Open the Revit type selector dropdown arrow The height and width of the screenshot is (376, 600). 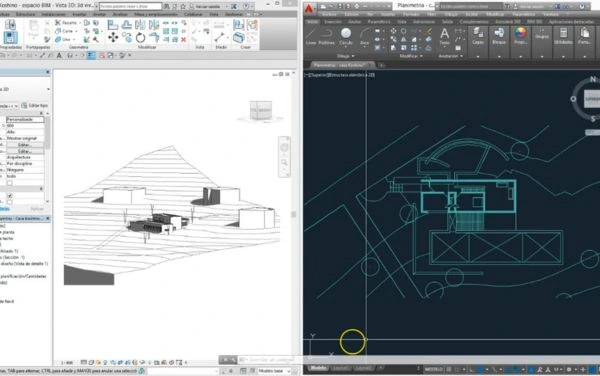click(x=48, y=90)
